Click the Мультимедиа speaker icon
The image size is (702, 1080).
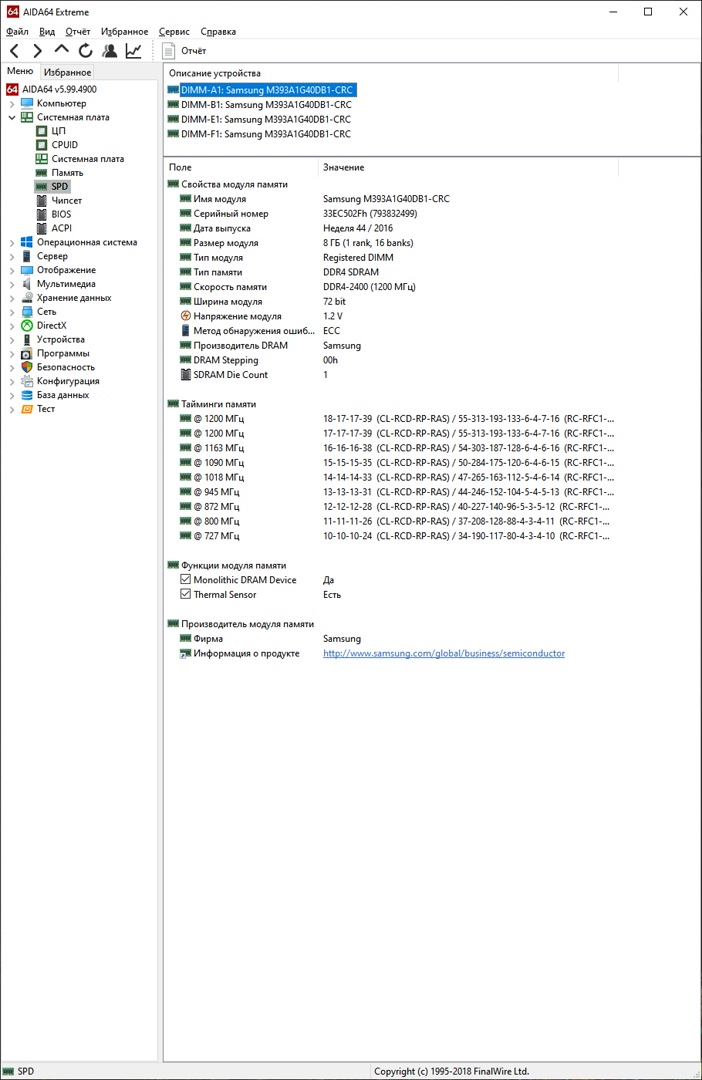coord(27,284)
